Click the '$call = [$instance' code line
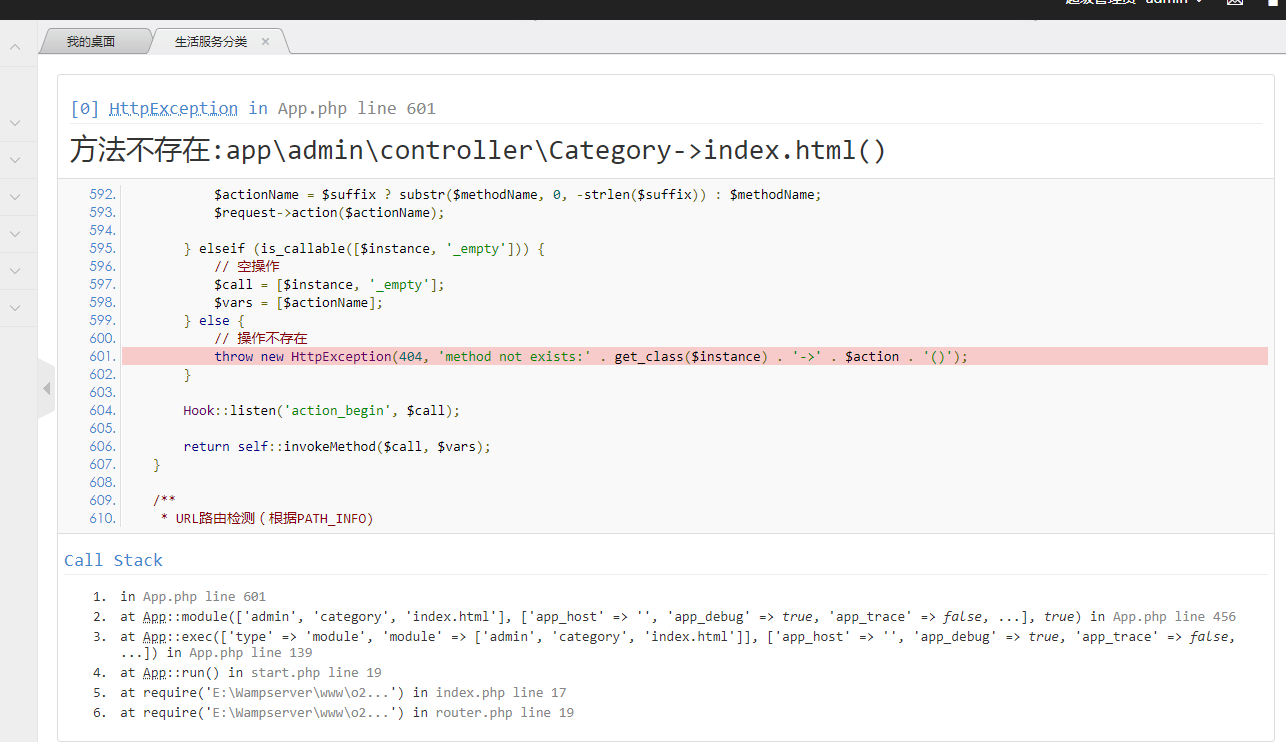 click(329, 284)
